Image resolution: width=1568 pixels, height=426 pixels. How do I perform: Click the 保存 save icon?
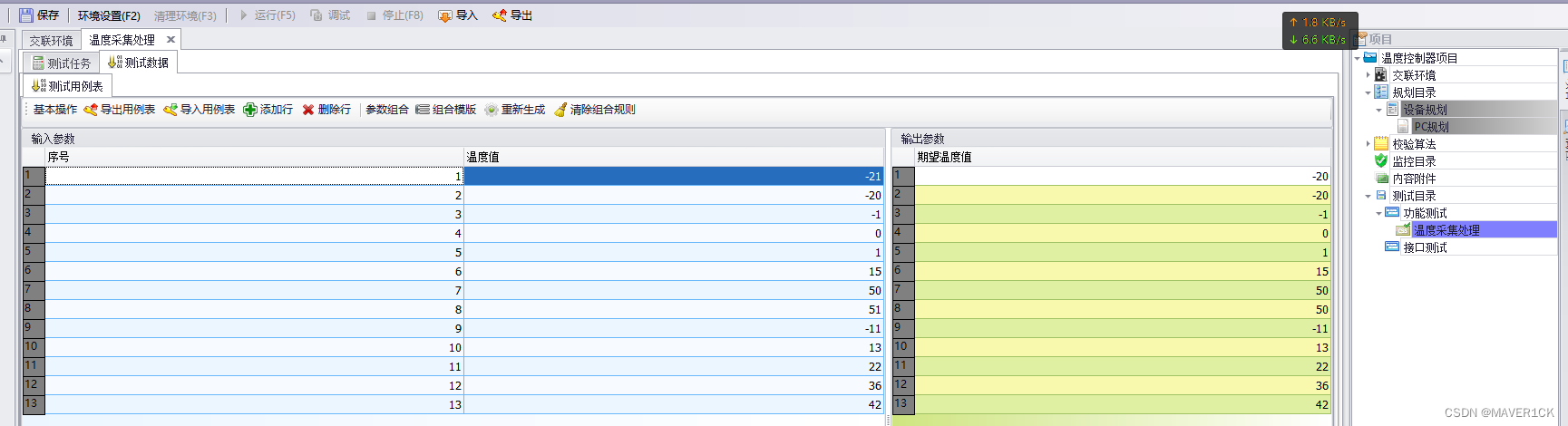click(x=25, y=15)
